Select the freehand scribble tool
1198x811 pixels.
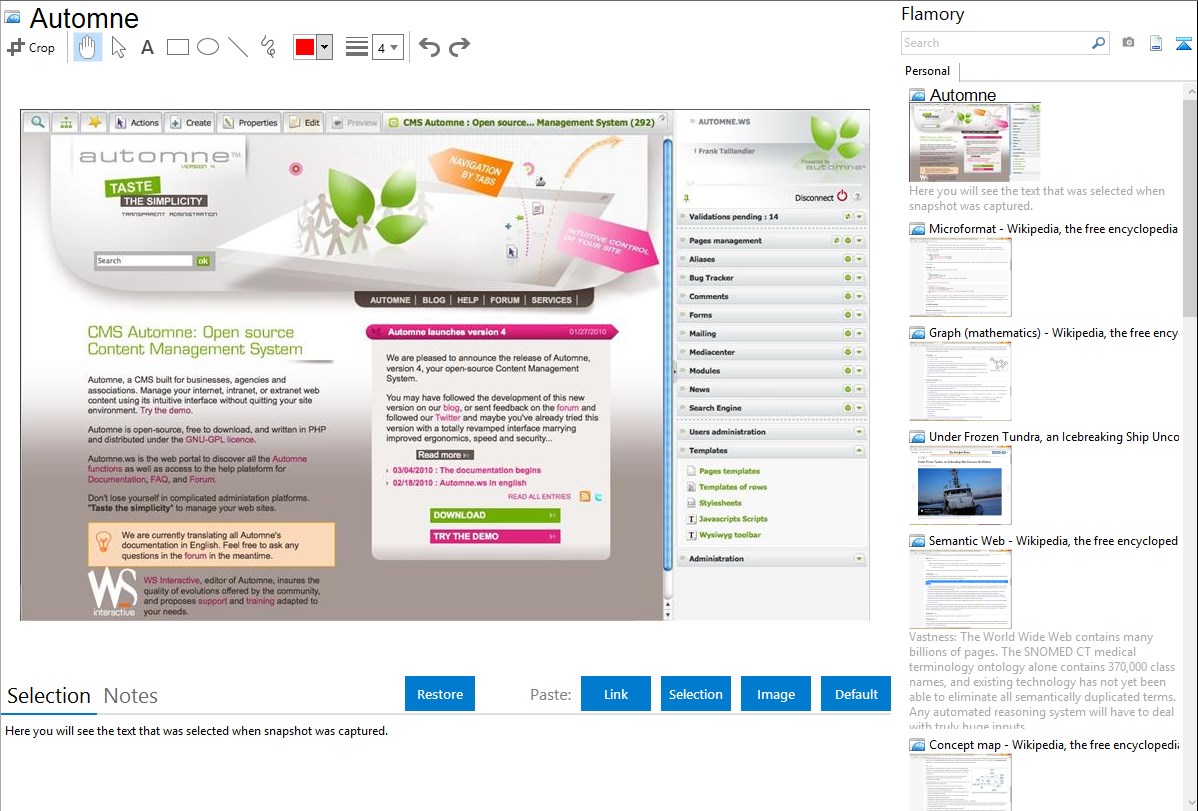[x=268, y=47]
